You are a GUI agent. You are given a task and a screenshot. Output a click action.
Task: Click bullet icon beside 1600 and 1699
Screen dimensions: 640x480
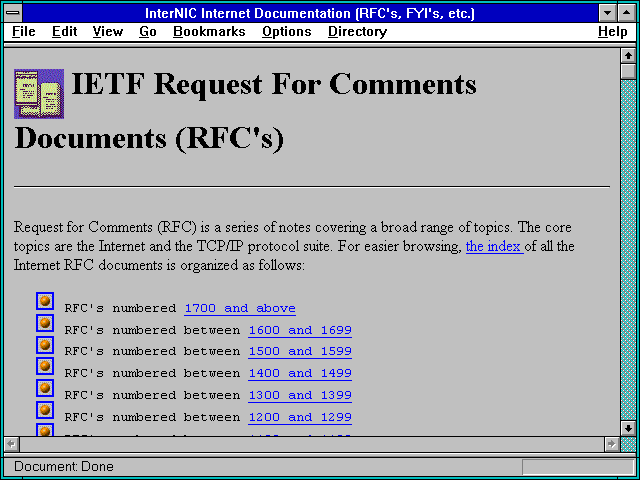click(x=45, y=323)
